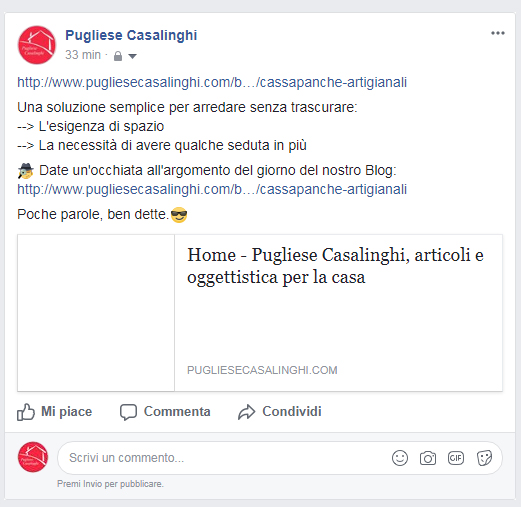Click the Condividi arrow icon
The image size is (521, 507).
point(246,412)
